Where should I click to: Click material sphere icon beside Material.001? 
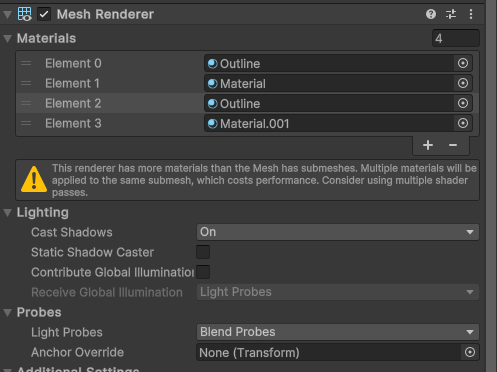click(212, 124)
